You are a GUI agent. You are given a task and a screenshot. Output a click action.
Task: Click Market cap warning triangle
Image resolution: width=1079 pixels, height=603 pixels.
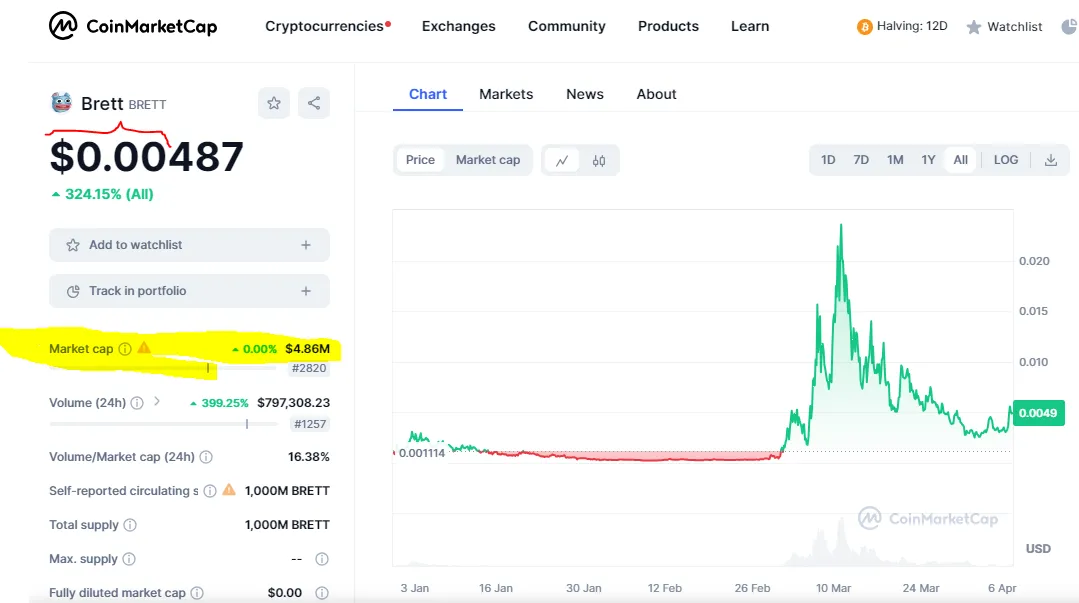point(144,348)
